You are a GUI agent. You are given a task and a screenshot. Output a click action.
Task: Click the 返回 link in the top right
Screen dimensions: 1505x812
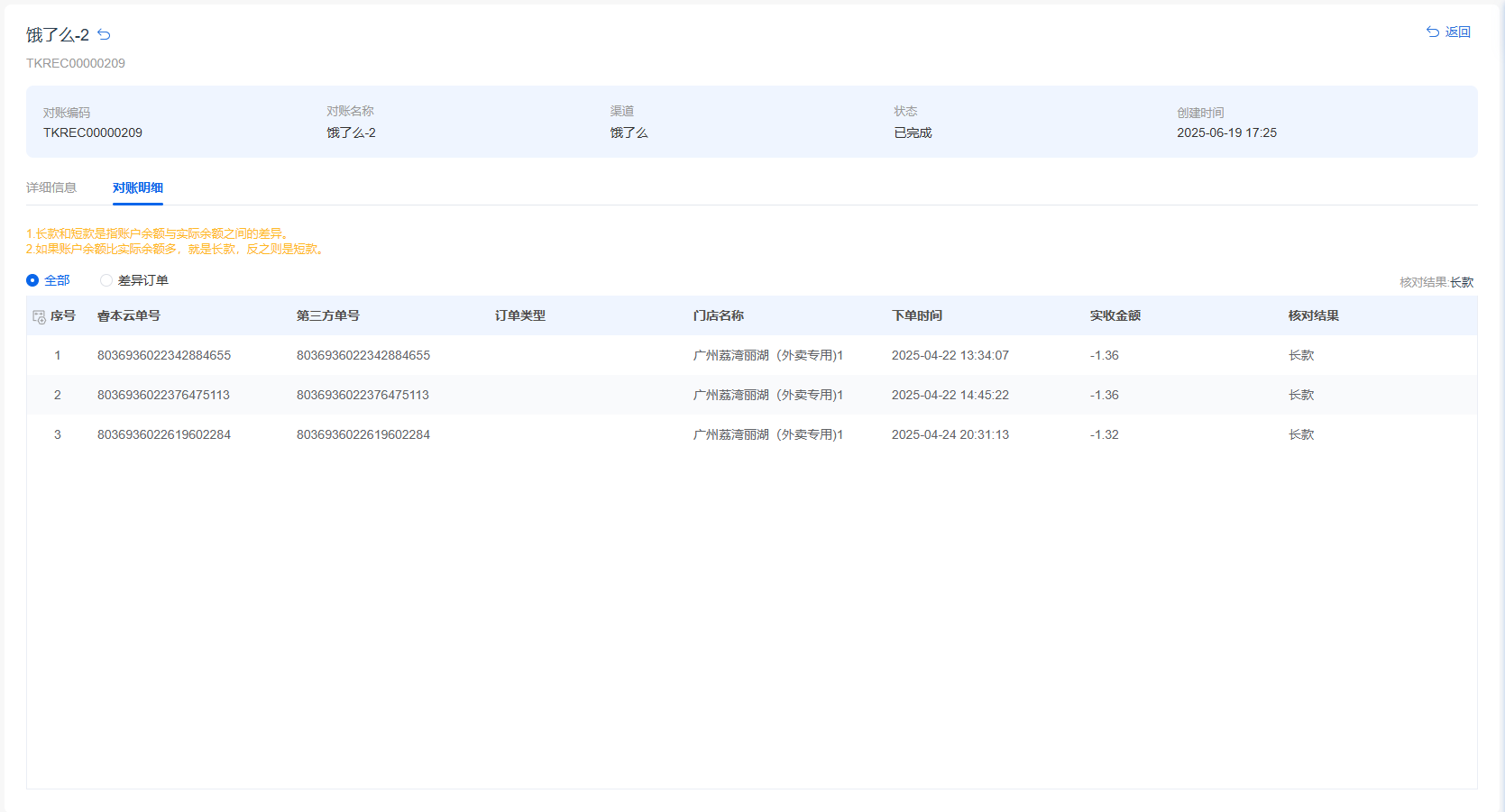1448,32
